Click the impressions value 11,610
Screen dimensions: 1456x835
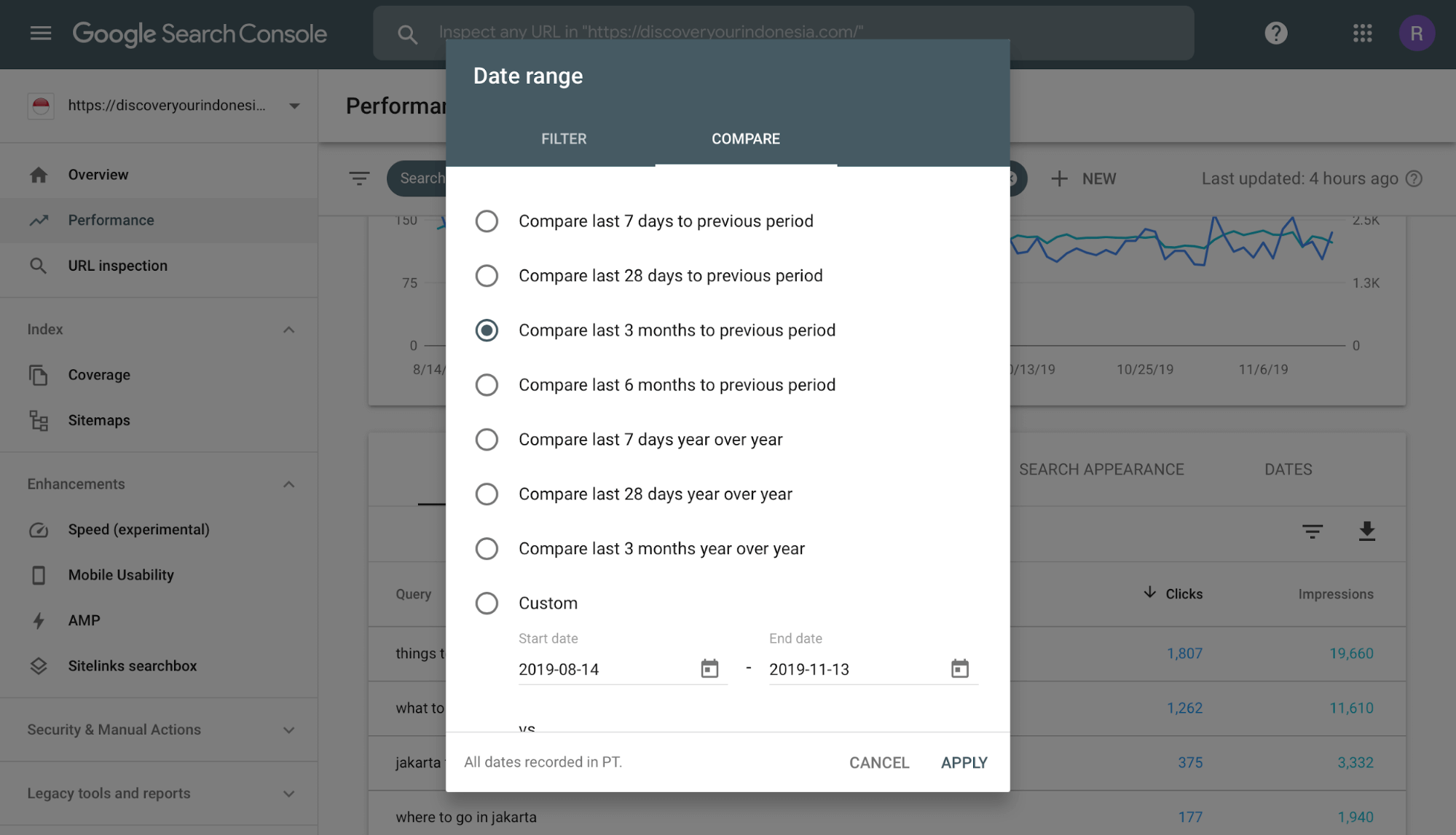tap(1351, 708)
